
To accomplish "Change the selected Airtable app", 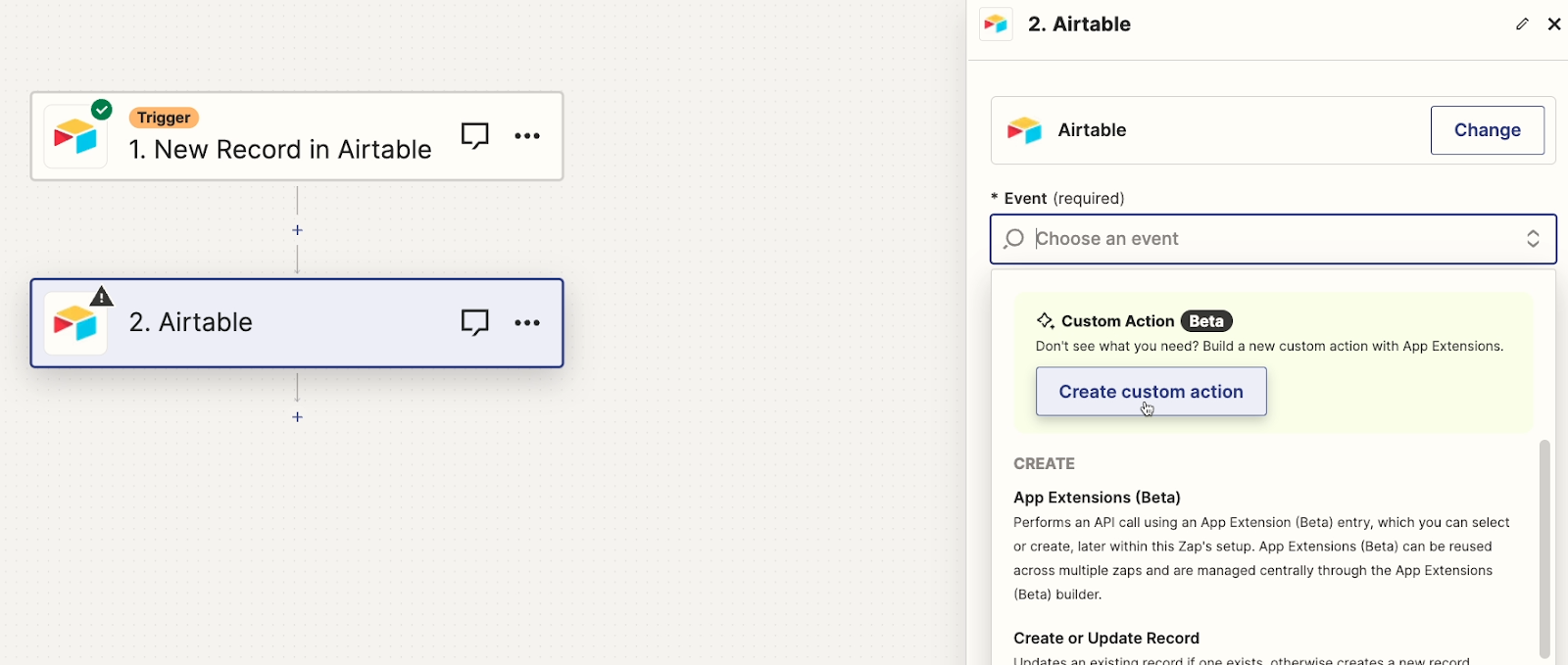I will click(1487, 130).
